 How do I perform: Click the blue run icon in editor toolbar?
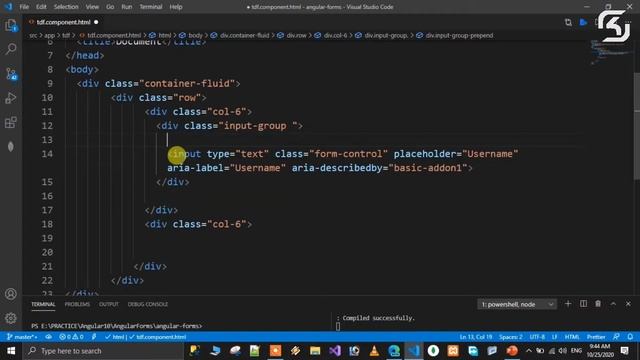pyautogui.click(x=583, y=22)
